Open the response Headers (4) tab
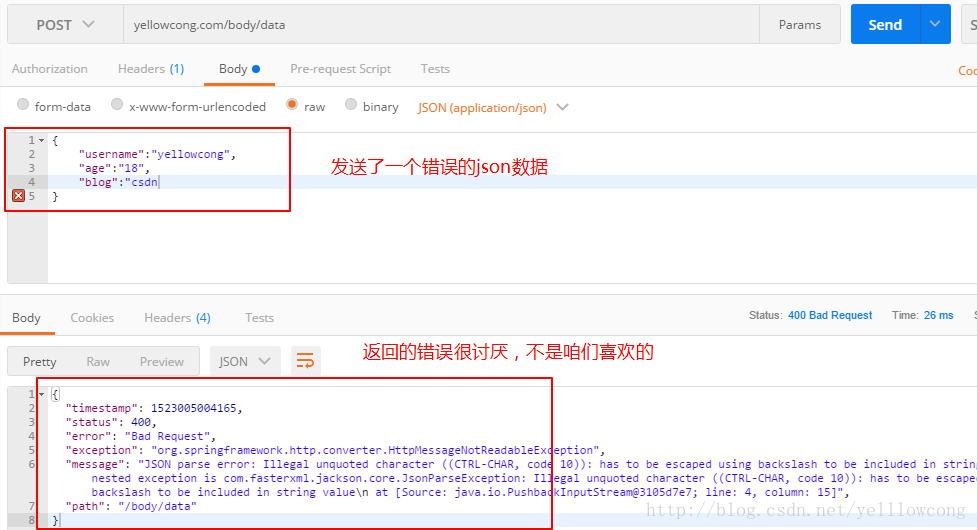Viewport: 977px width, 530px height. pos(178,318)
